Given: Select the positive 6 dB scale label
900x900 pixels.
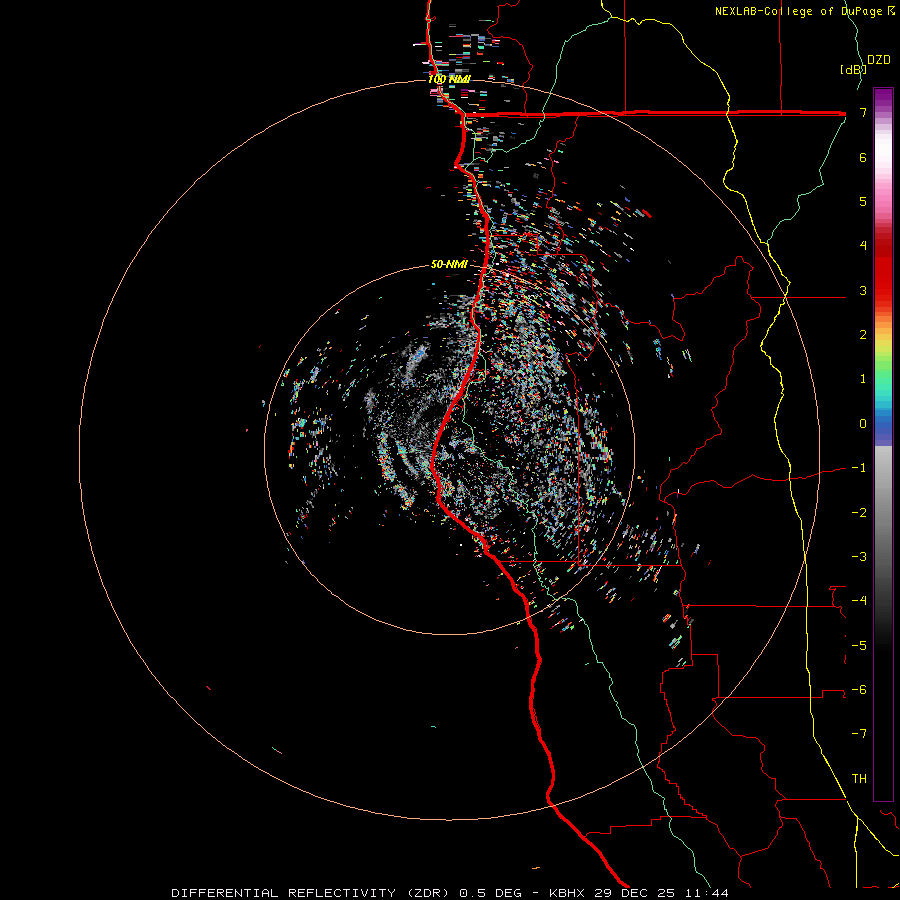Looking at the screenshot, I should 863,157.
